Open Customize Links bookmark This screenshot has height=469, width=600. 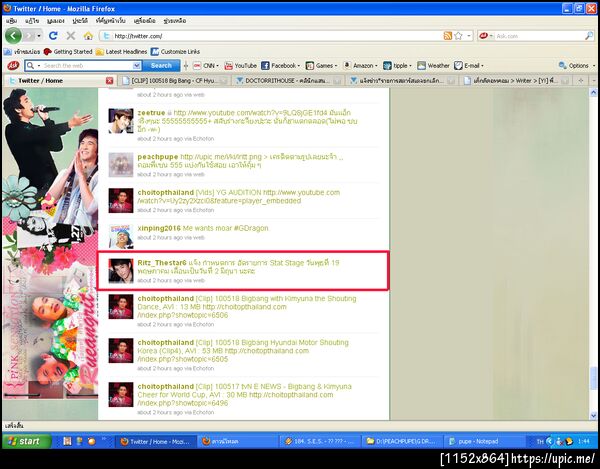(175, 51)
